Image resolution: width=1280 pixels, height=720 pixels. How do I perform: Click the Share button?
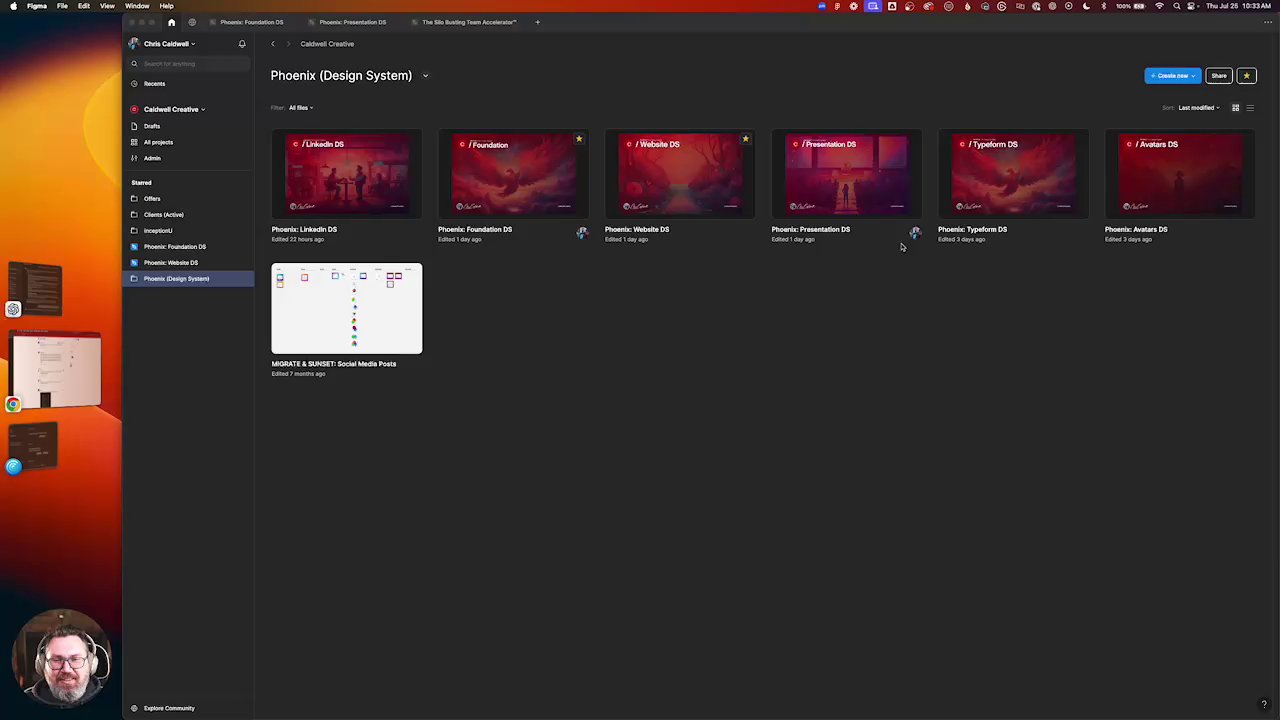click(1219, 76)
